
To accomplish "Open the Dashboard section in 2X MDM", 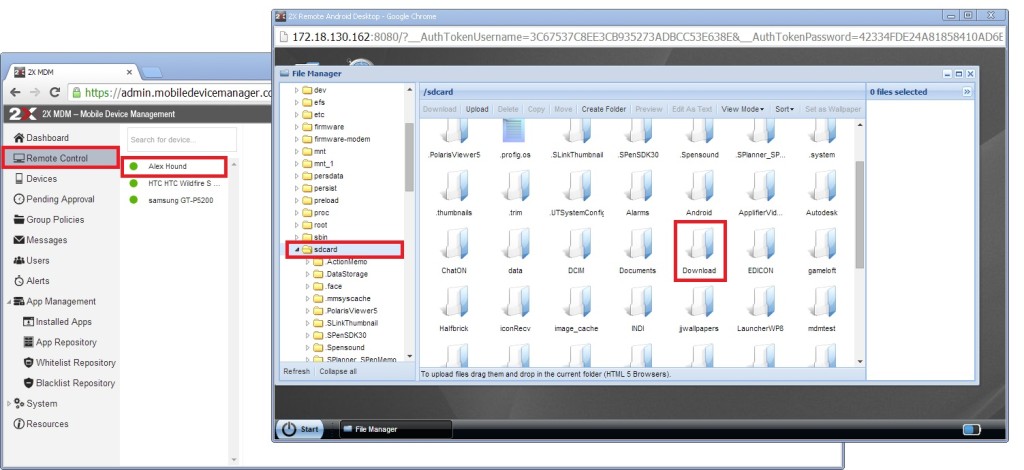I will click(41, 138).
